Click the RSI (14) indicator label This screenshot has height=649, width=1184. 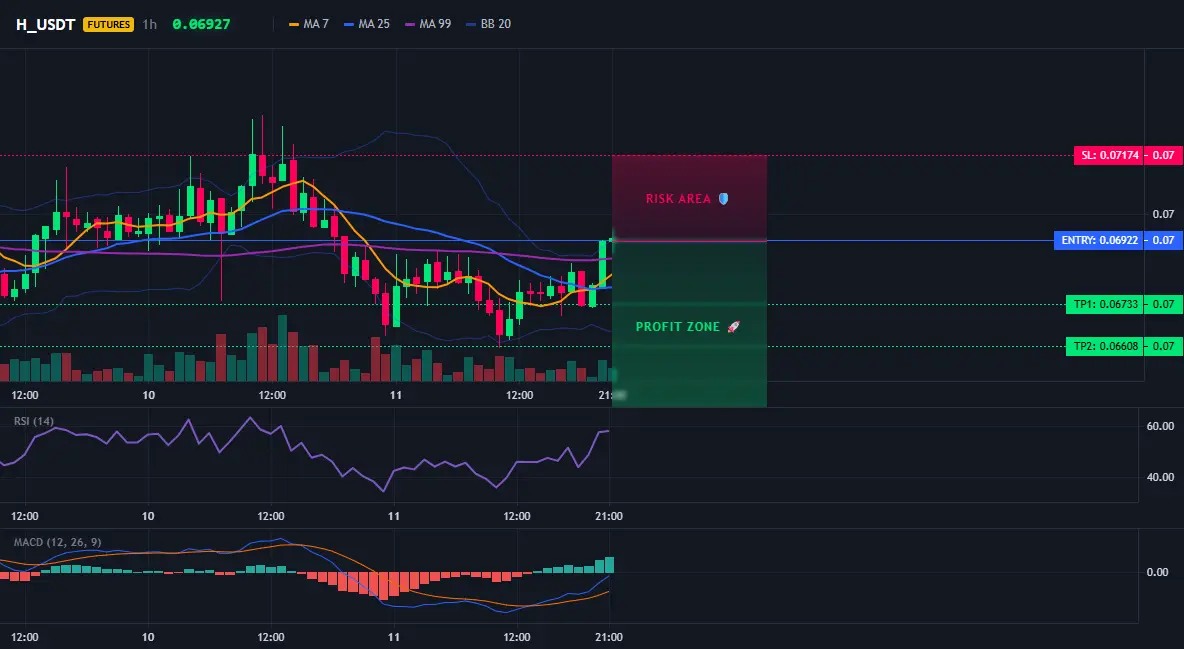pyautogui.click(x=34, y=421)
